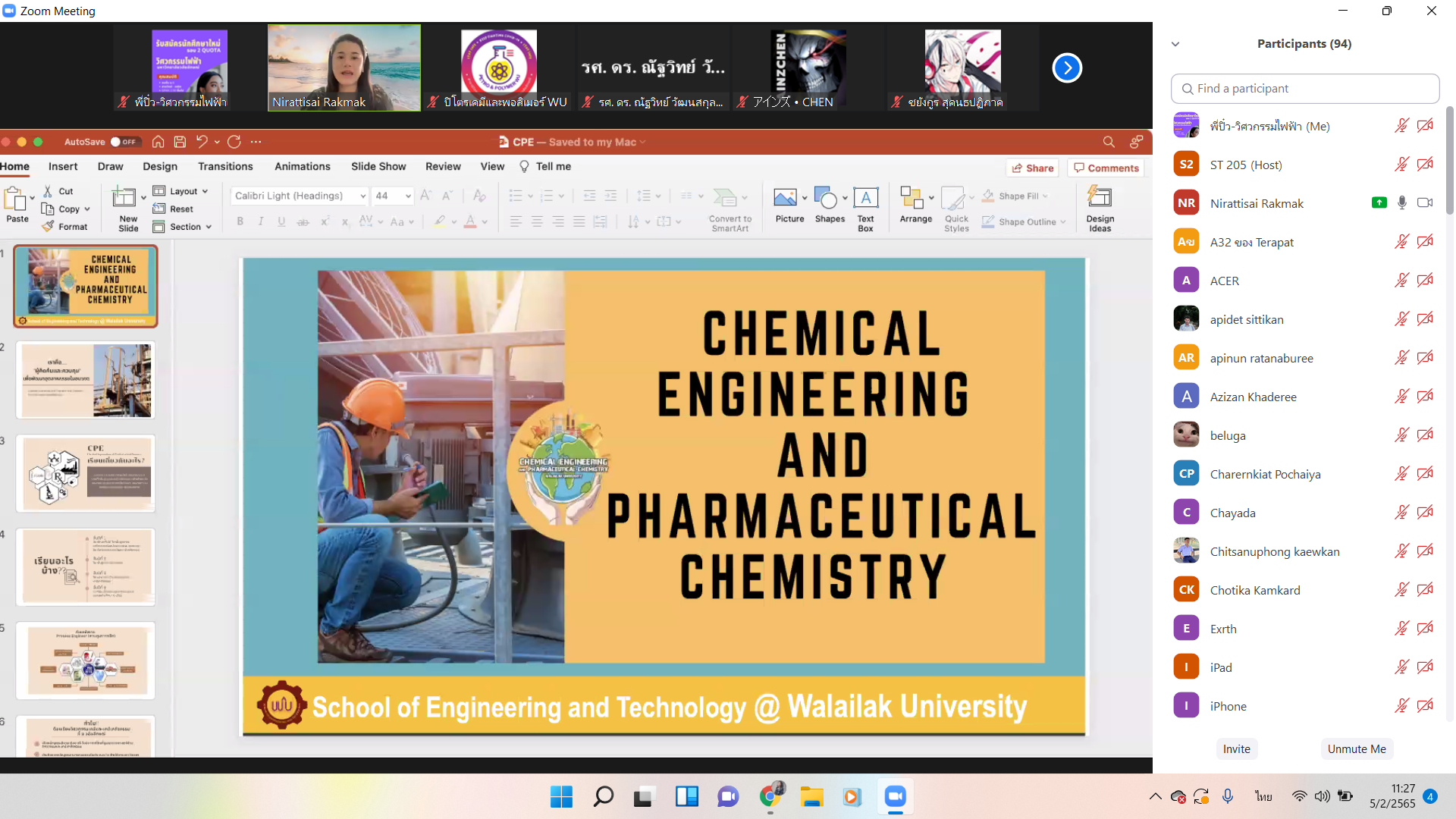Viewport: 1456px width, 819px height.
Task: Toggle bold formatting
Action: click(x=240, y=221)
